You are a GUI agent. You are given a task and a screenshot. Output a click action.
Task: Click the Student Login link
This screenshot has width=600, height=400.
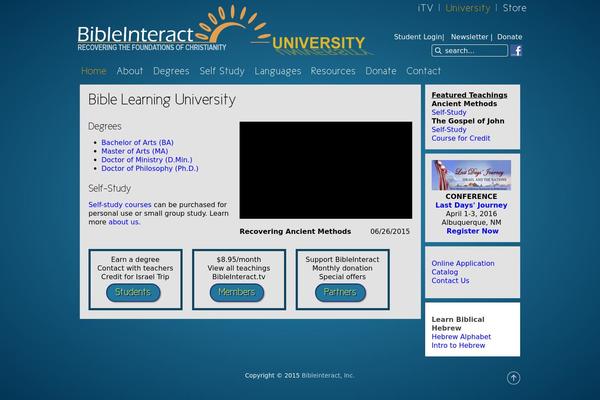pyautogui.click(x=418, y=37)
